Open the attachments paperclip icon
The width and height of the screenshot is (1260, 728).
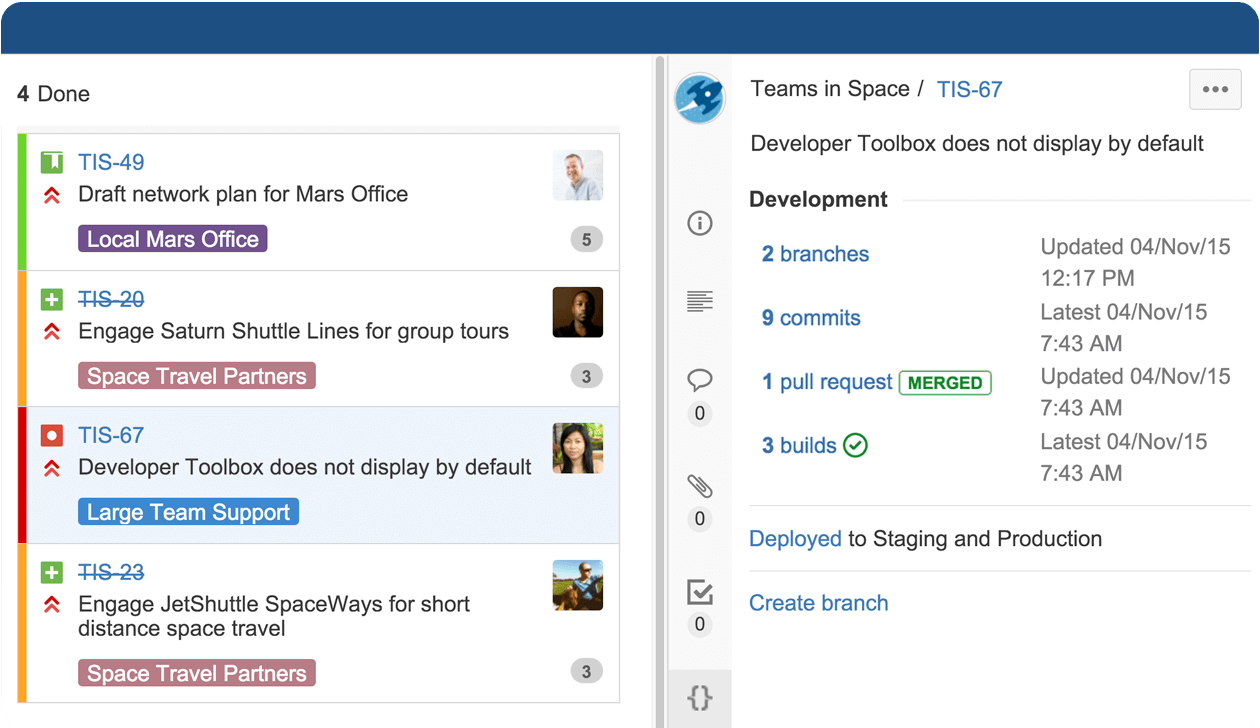coord(700,486)
